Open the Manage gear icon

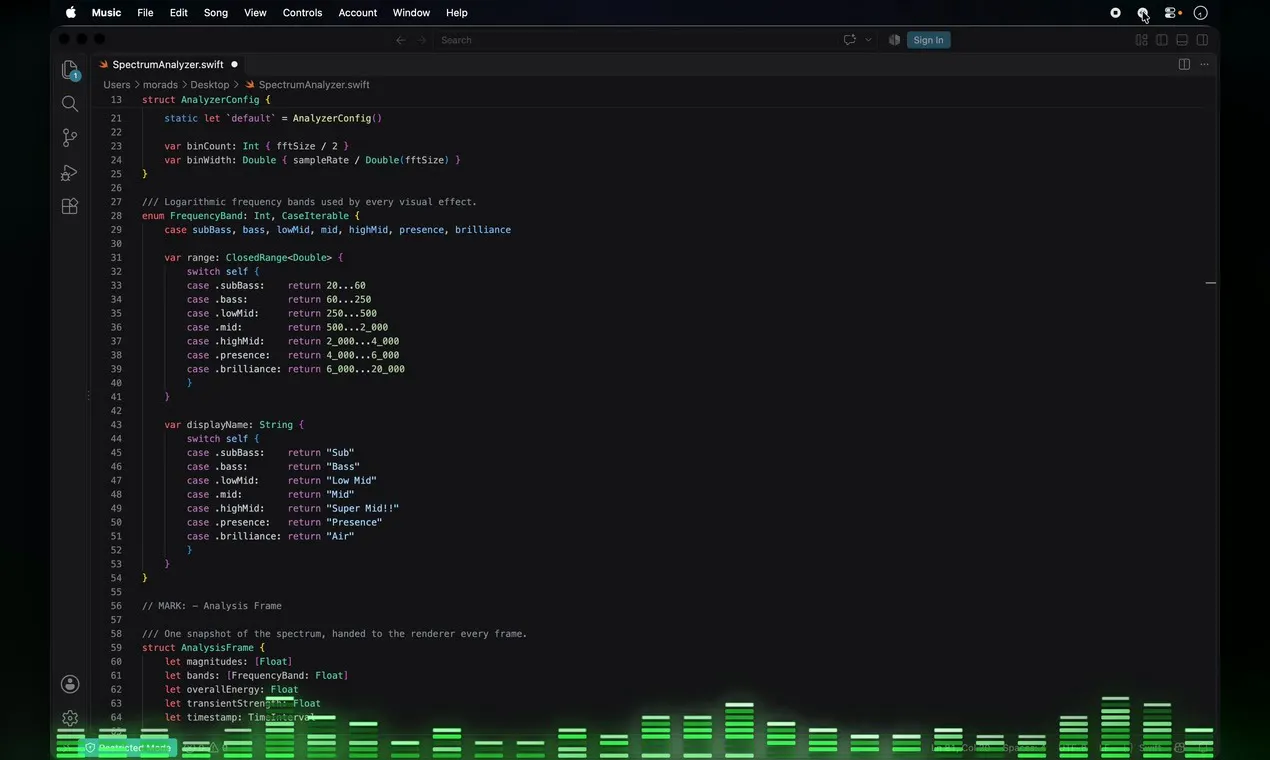point(70,718)
